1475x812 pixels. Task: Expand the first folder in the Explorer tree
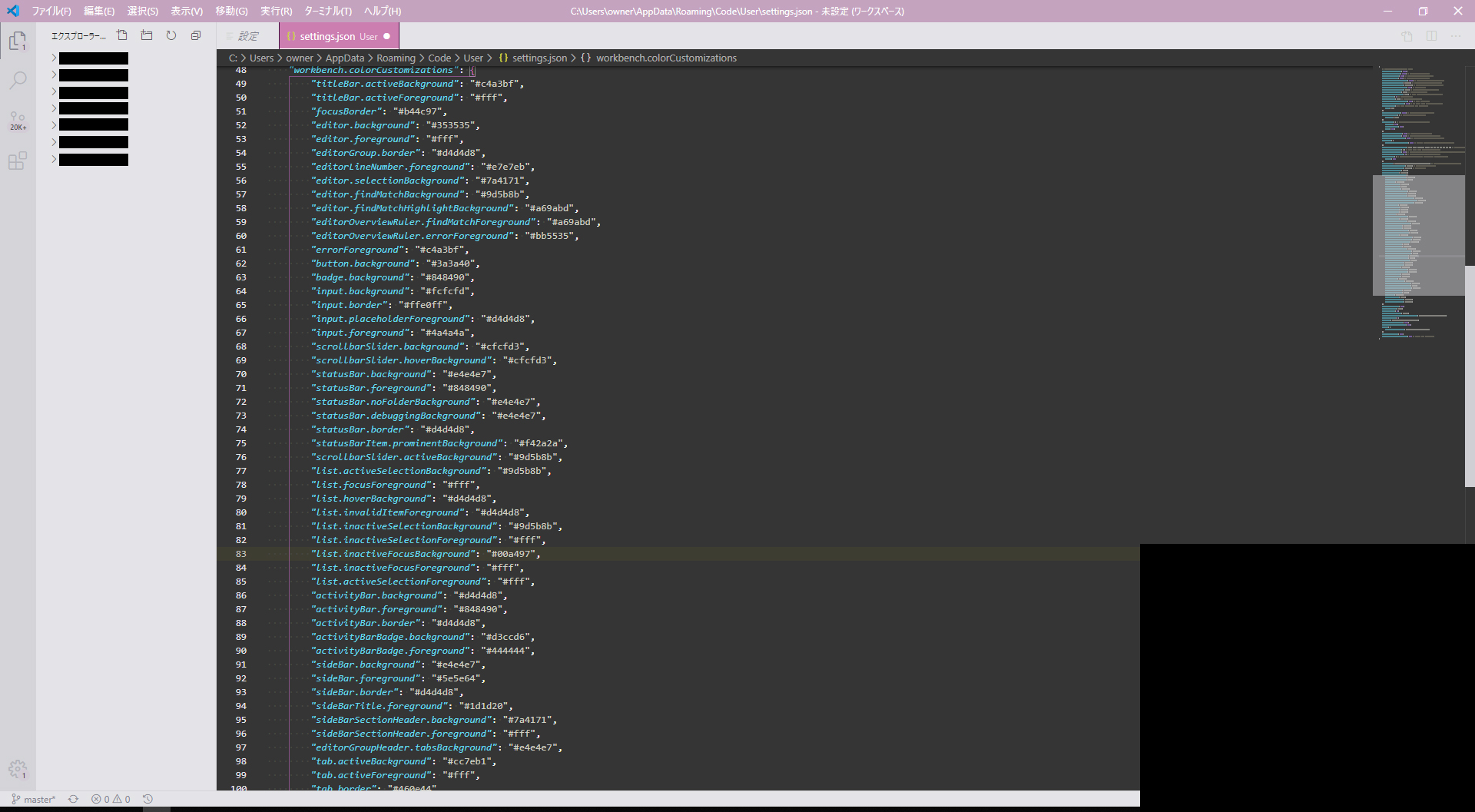[x=52, y=57]
